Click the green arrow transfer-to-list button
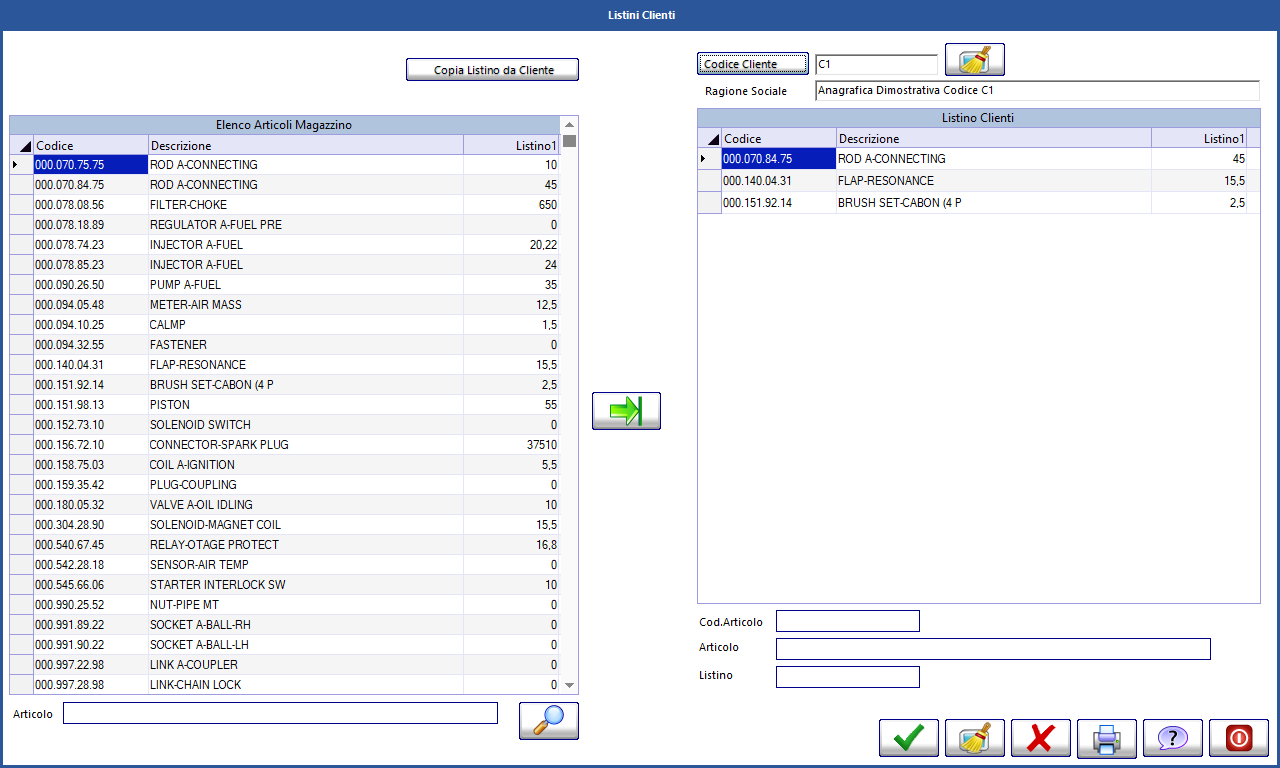 pos(626,411)
